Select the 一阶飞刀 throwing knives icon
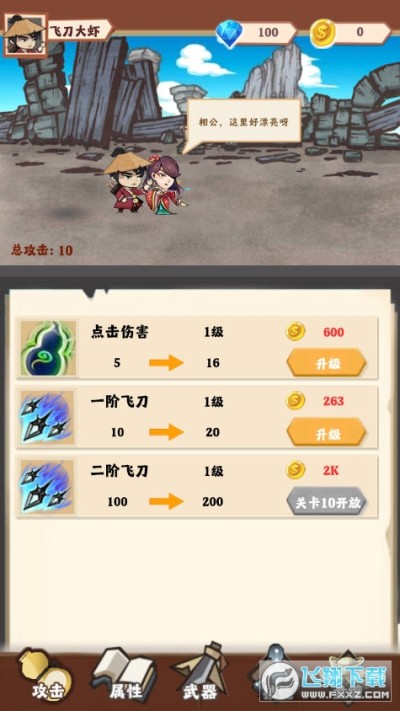The image size is (400, 711). coord(47,417)
